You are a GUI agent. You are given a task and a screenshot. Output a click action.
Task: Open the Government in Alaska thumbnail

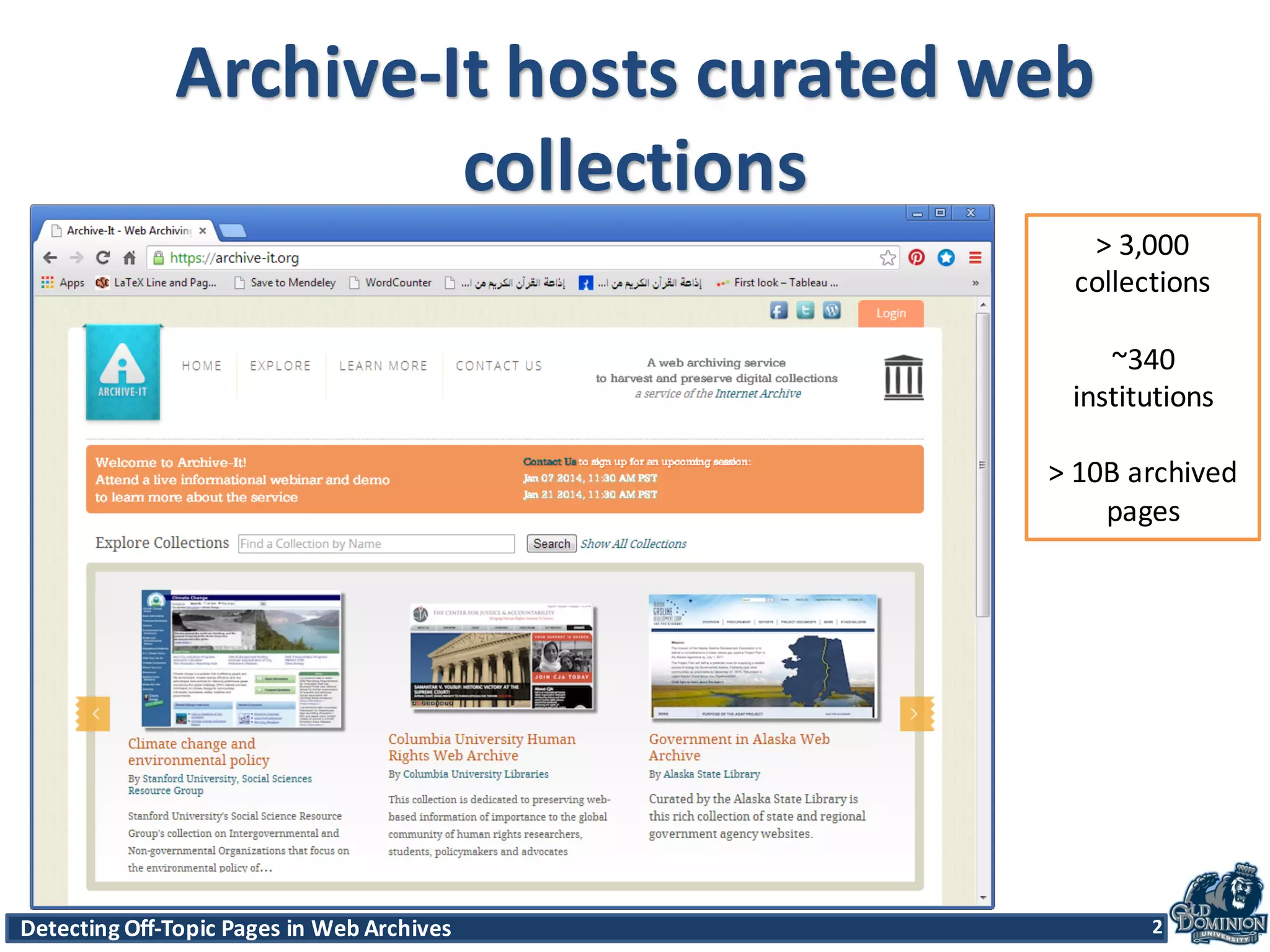(763, 657)
